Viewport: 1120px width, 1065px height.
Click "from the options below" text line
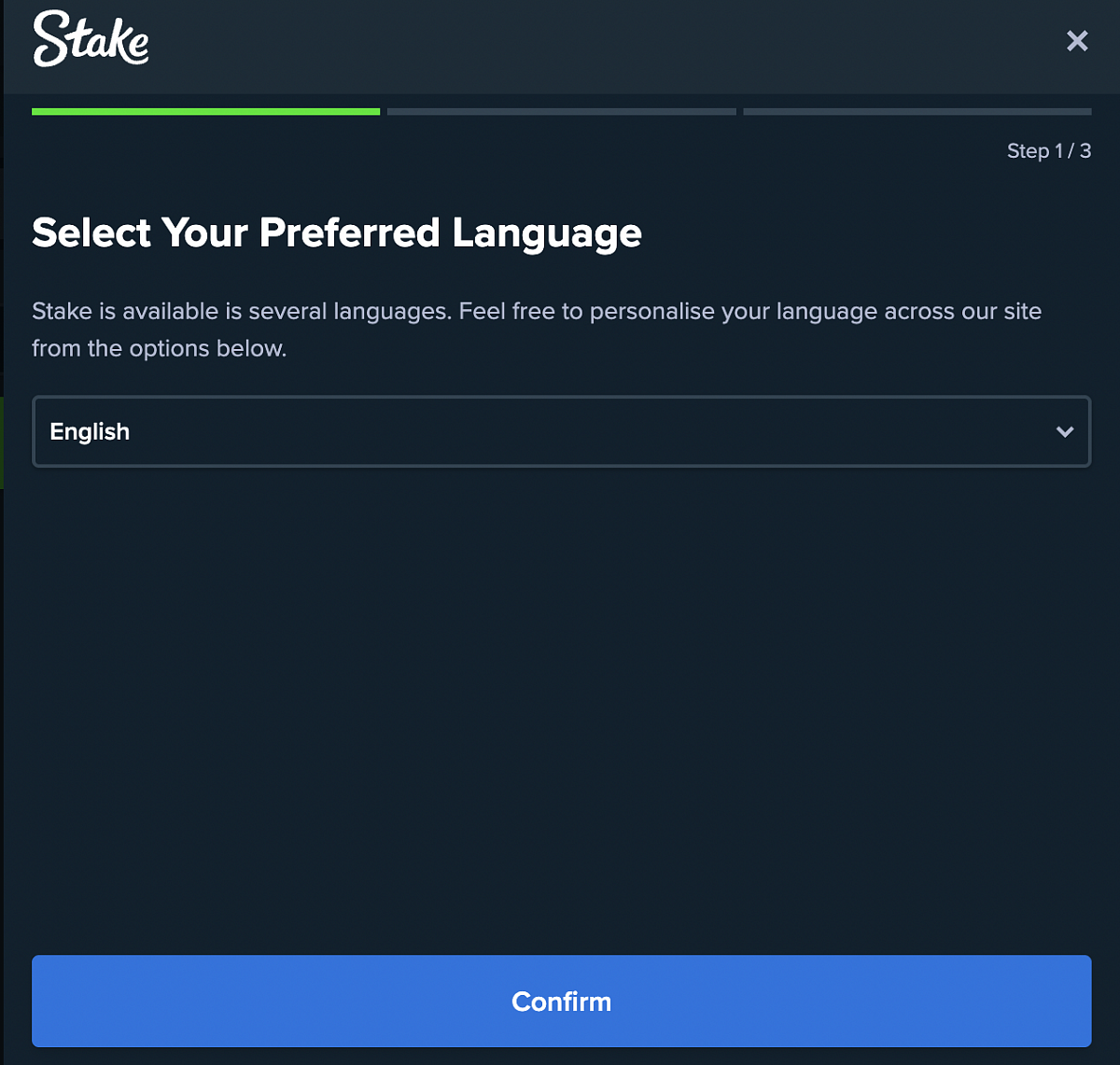159,349
